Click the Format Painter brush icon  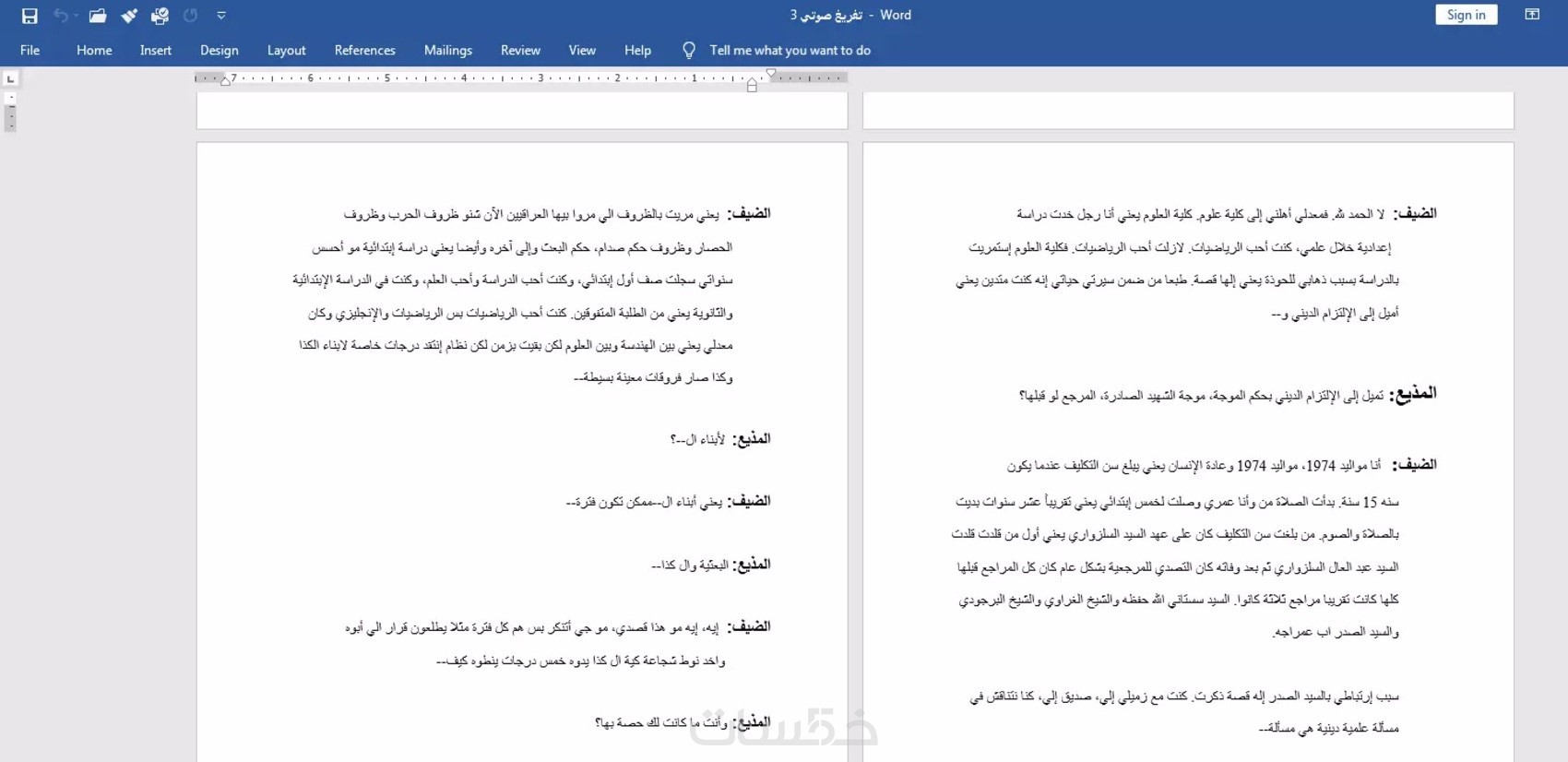pyautogui.click(x=129, y=16)
